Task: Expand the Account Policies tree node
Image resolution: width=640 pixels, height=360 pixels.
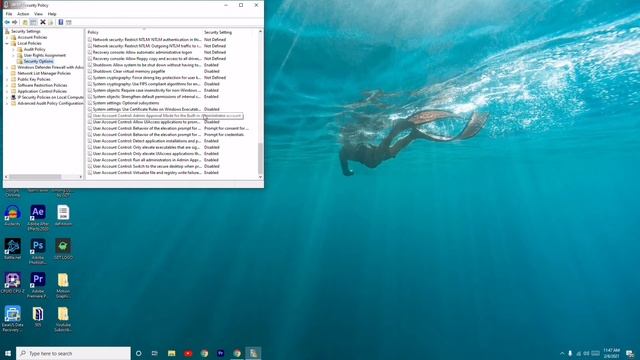Action: coord(7,37)
